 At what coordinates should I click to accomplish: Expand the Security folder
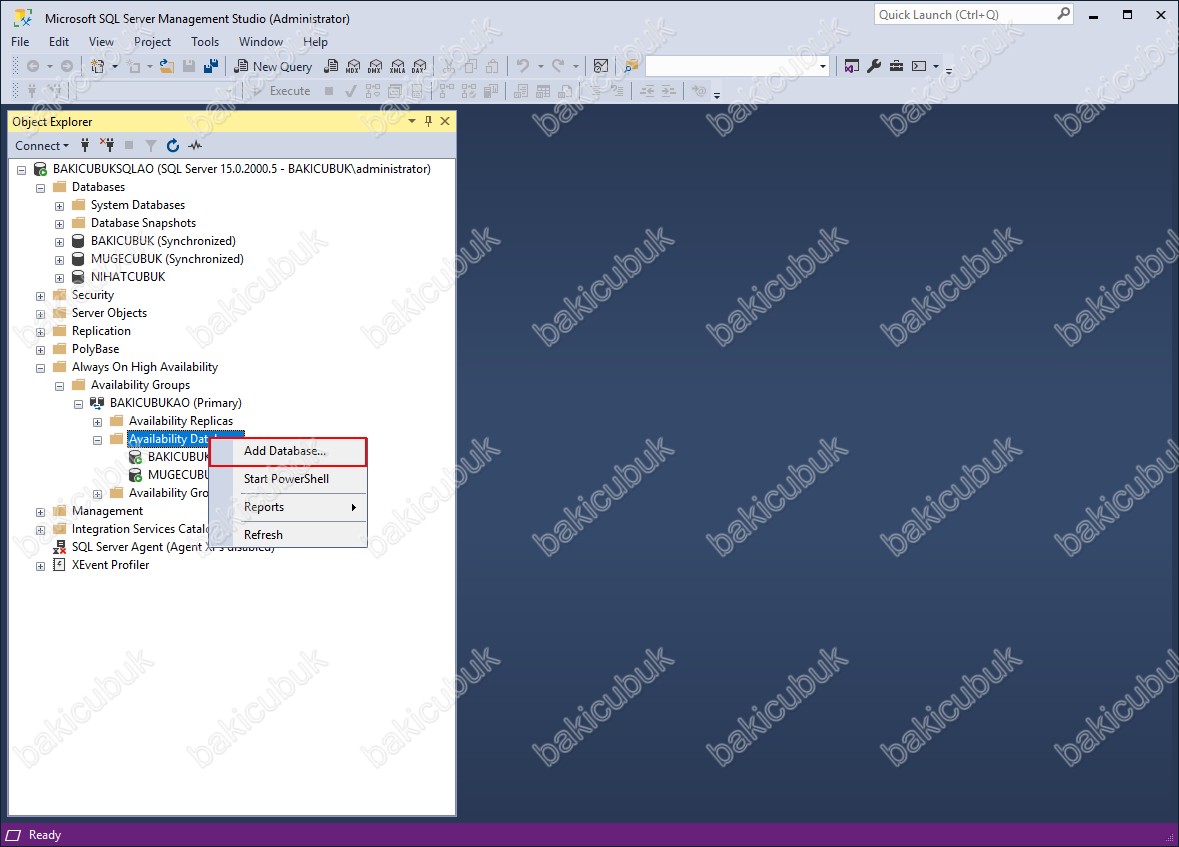41,296
